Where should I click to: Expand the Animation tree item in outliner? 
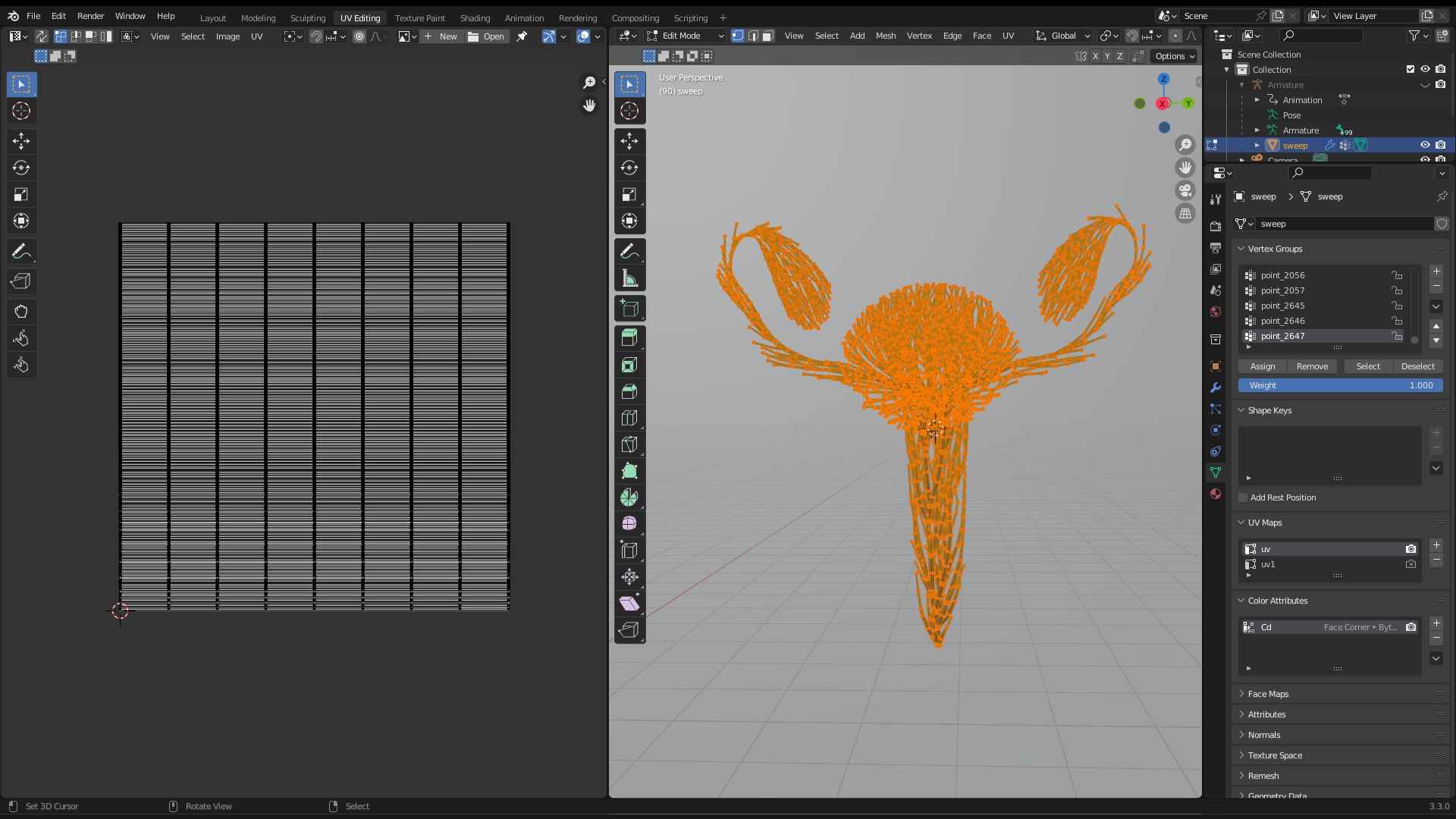(1257, 100)
